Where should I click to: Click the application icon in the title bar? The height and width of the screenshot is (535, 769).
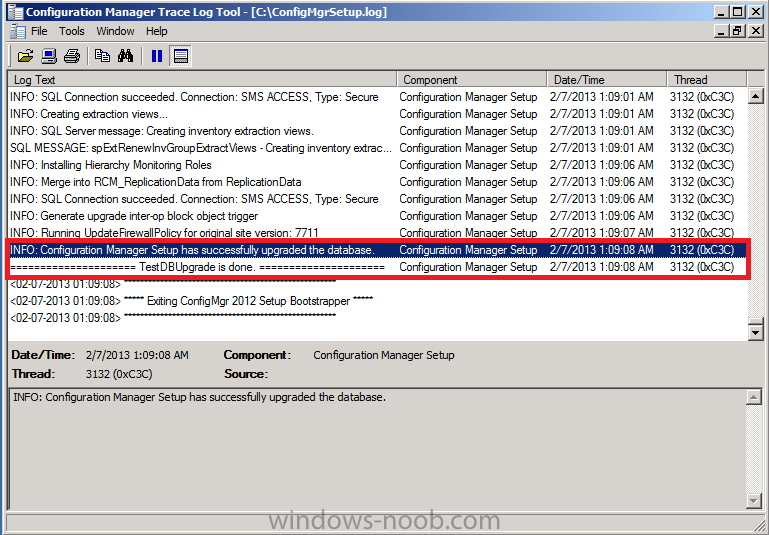pyautogui.click(x=16, y=12)
